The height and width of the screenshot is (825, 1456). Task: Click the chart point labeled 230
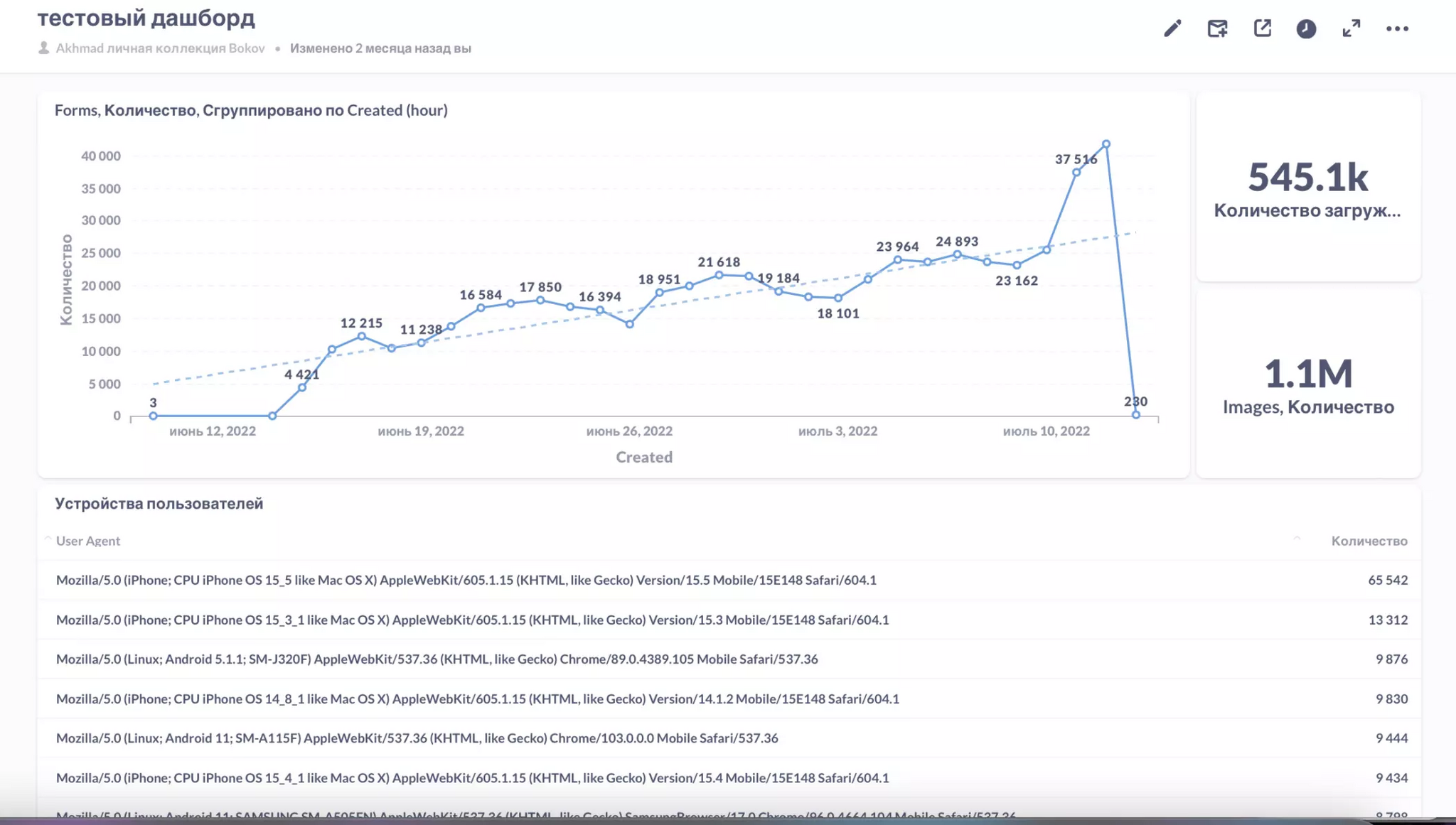1136,415
